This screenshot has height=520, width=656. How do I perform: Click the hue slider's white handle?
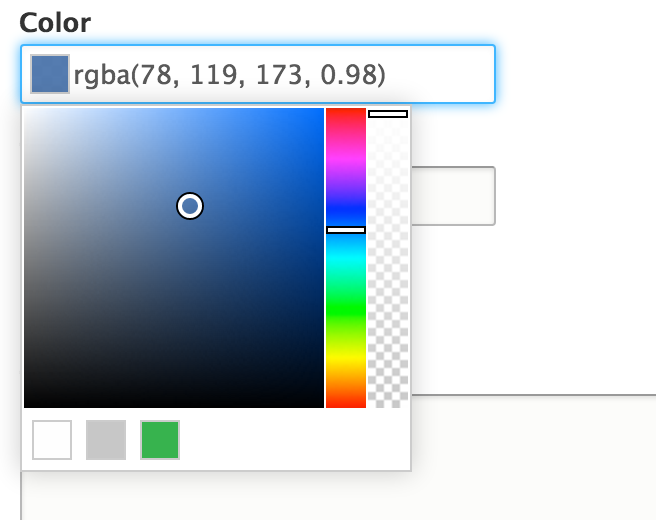[x=346, y=230]
